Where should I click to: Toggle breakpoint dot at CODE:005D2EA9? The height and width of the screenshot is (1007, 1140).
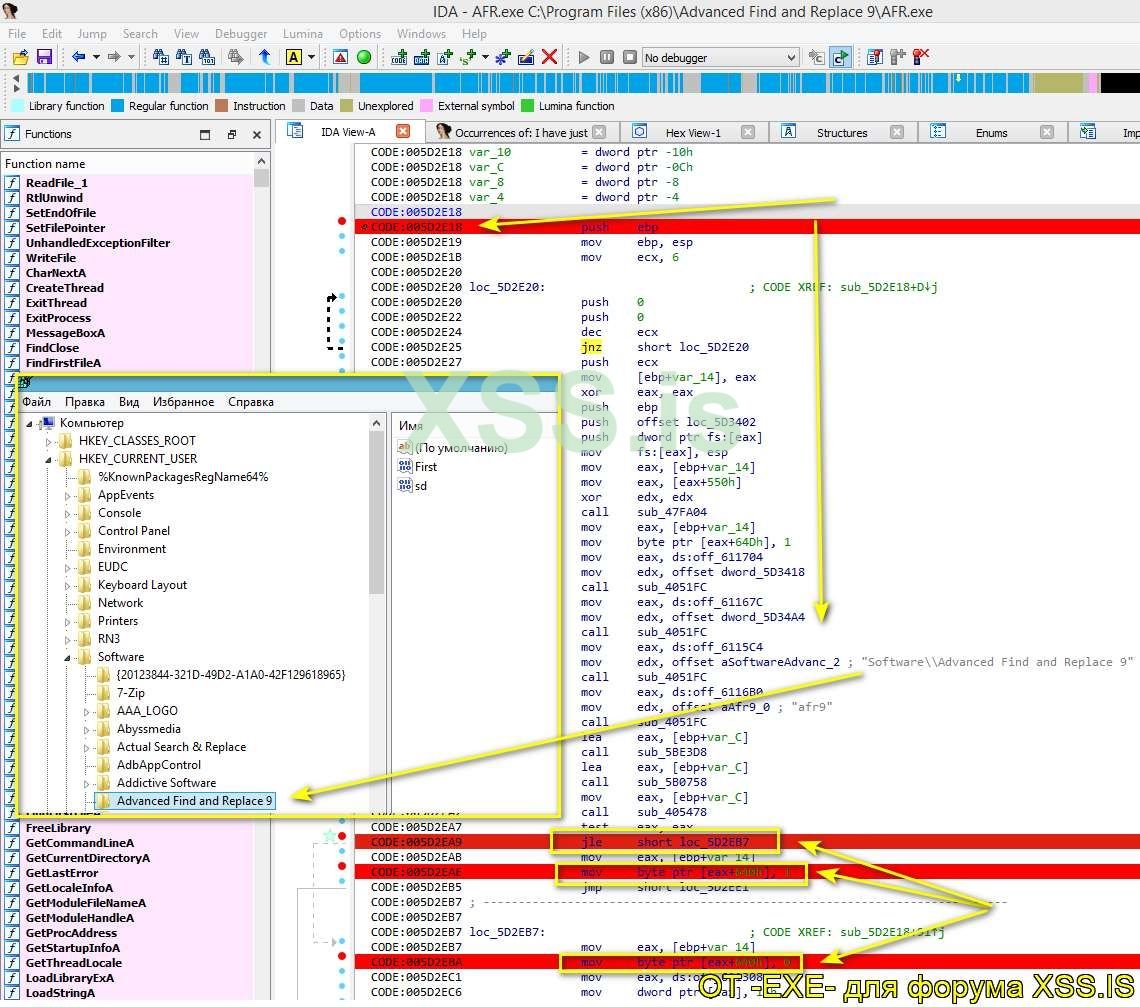pos(342,836)
